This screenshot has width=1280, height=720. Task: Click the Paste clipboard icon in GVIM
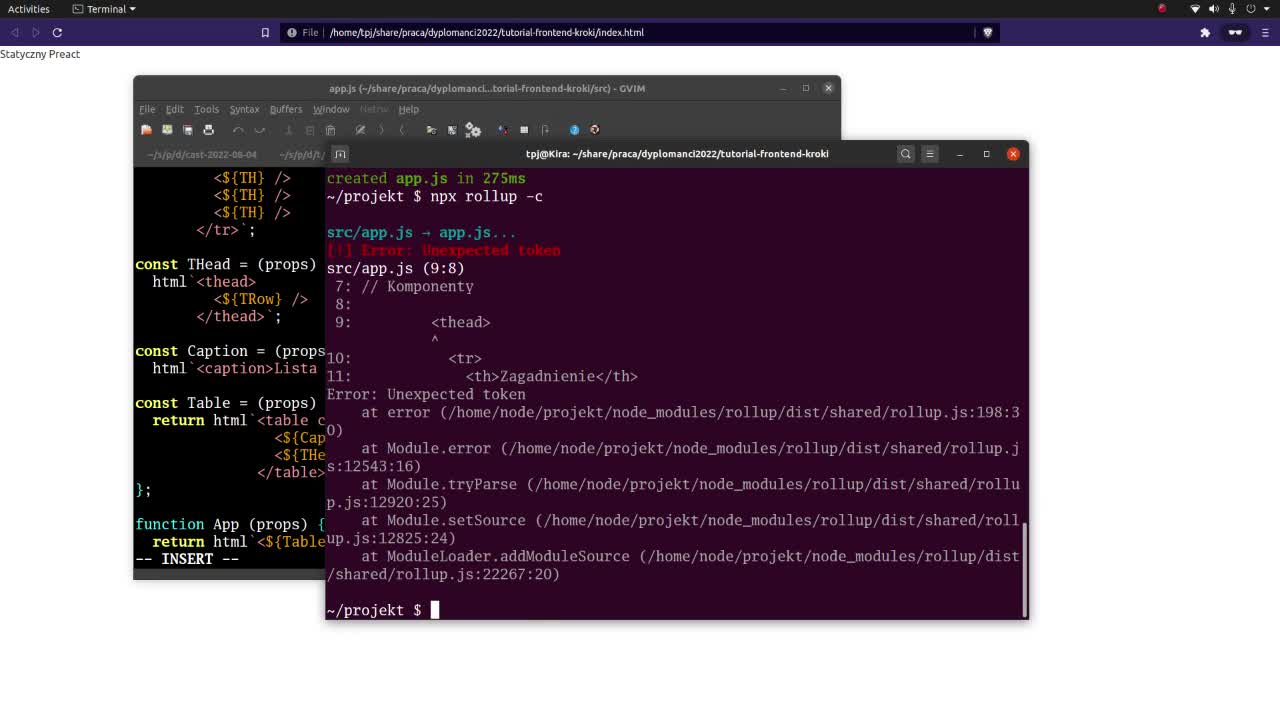click(x=330, y=130)
